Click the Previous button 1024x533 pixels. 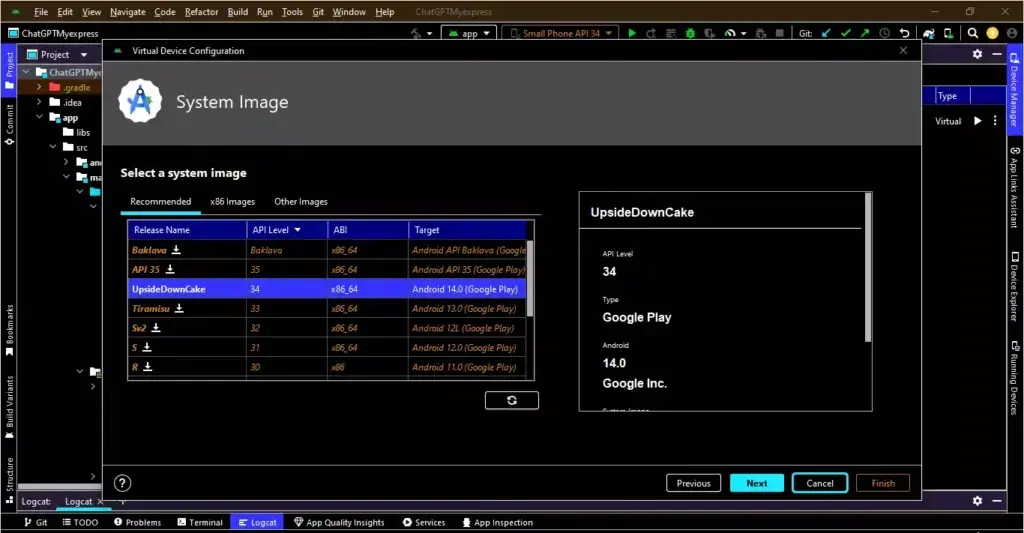[x=694, y=483]
